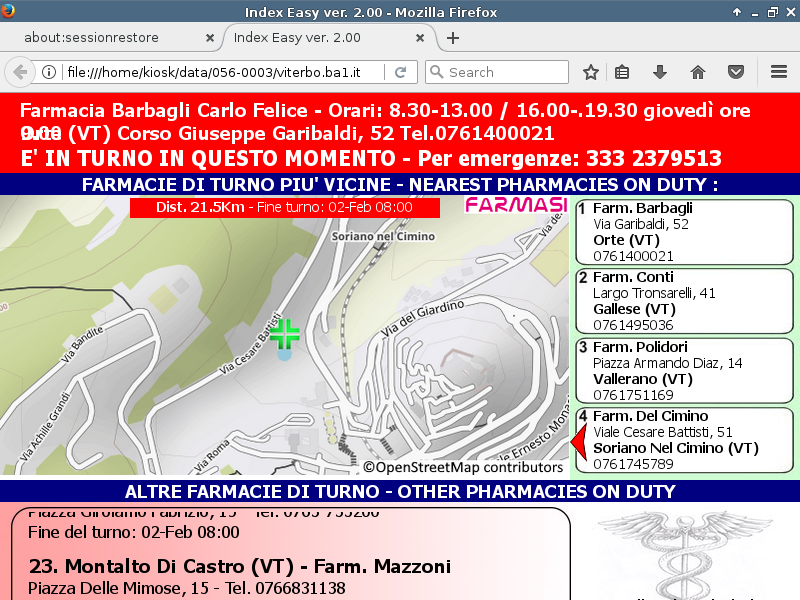Select Farm. Barbagli pharmacy card

[x=684, y=232]
